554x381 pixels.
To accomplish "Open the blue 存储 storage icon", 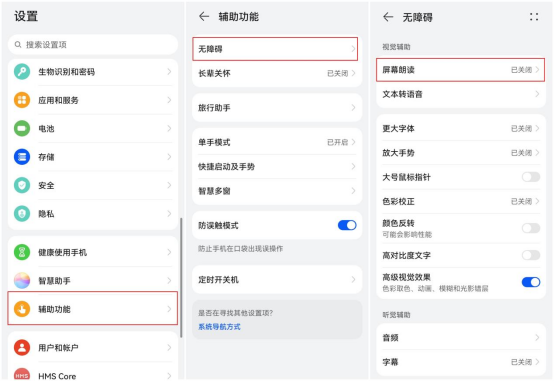I will click(22, 157).
